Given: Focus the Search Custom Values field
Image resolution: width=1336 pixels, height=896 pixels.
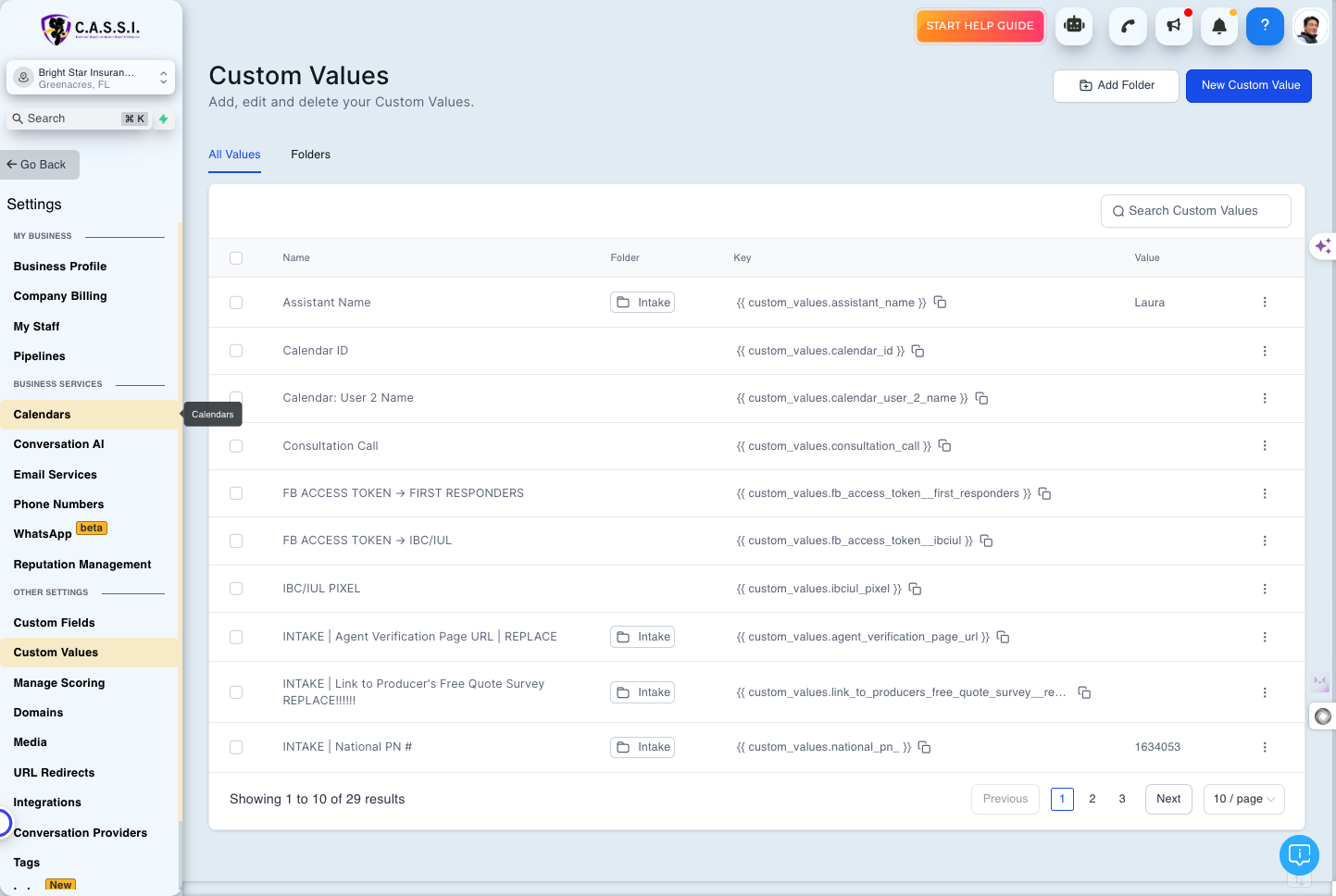Looking at the screenshot, I should click(x=1195, y=211).
